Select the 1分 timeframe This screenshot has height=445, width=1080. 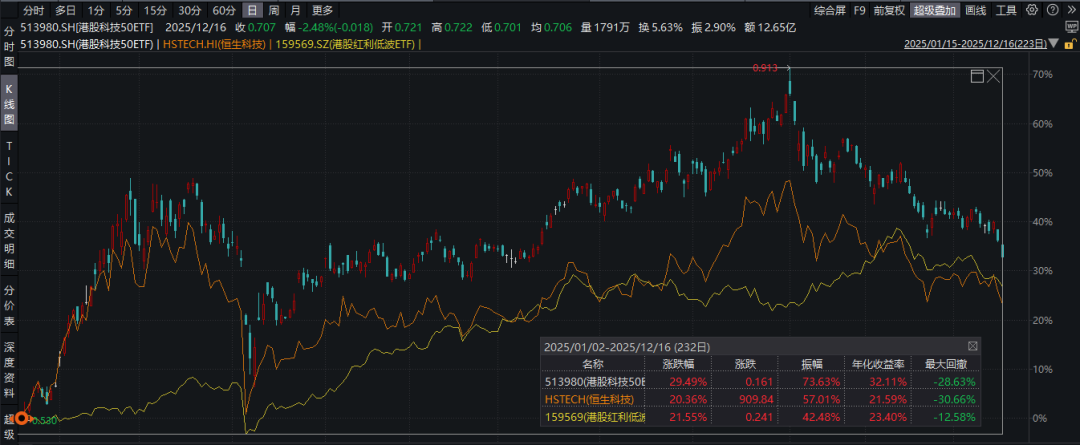pos(97,10)
